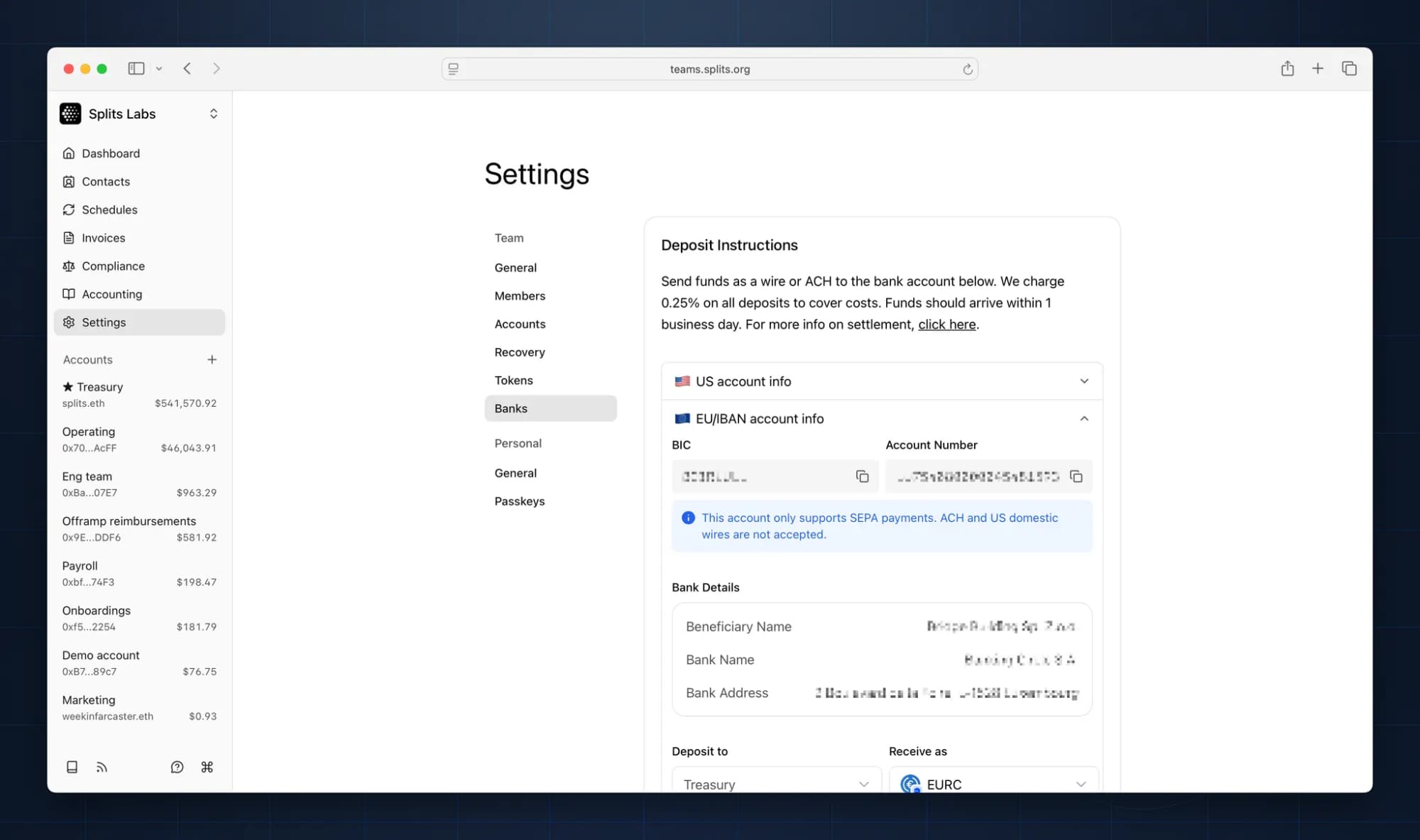Open the help question mark icon
1420x840 pixels.
click(177, 767)
